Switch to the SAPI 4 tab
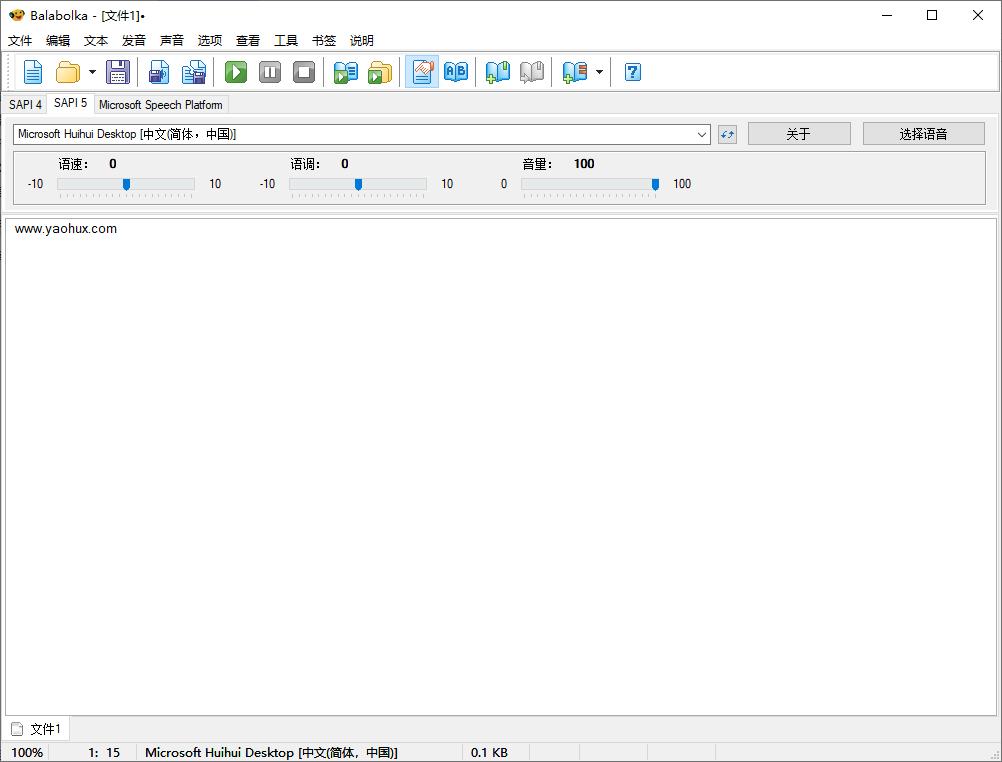This screenshot has width=1002, height=762. 25,103
